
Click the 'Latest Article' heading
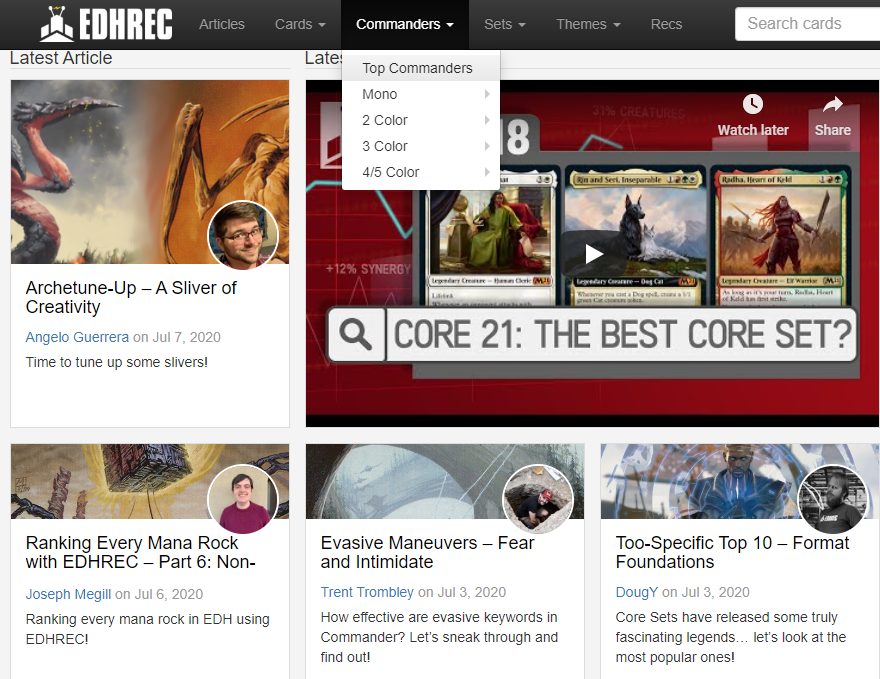[61, 58]
